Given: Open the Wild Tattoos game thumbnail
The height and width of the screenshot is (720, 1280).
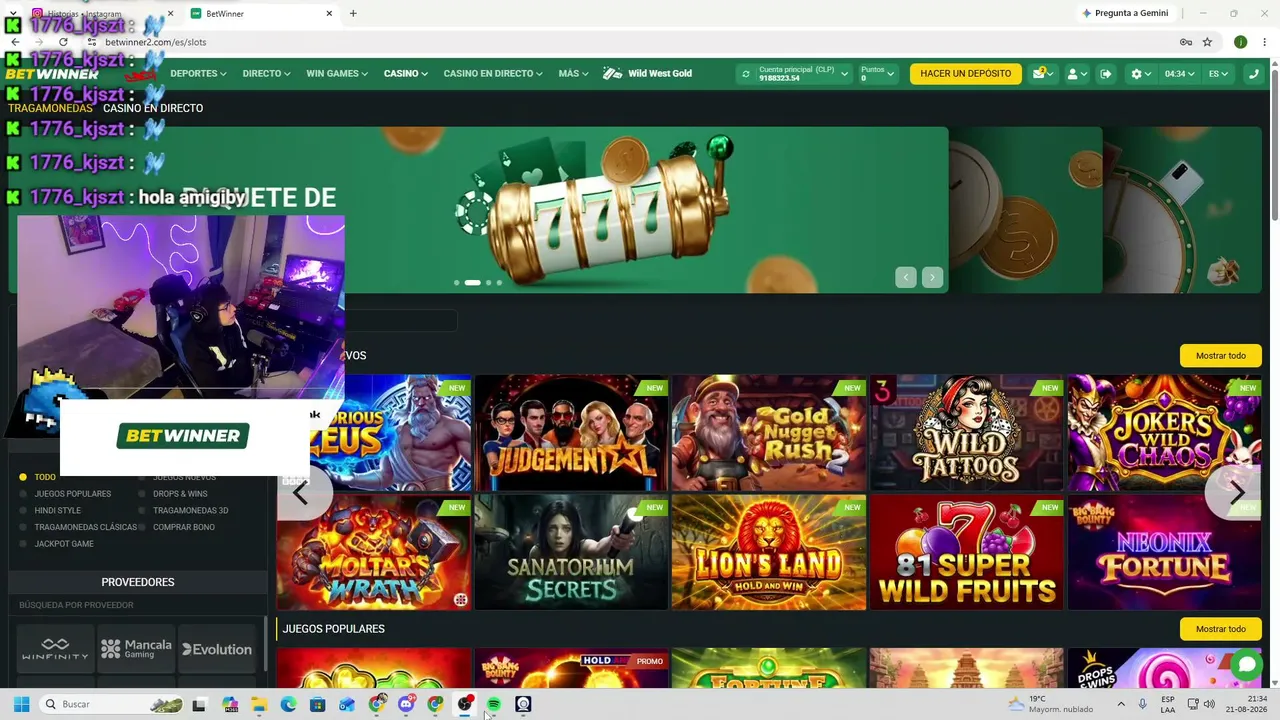Looking at the screenshot, I should pyautogui.click(x=966, y=433).
